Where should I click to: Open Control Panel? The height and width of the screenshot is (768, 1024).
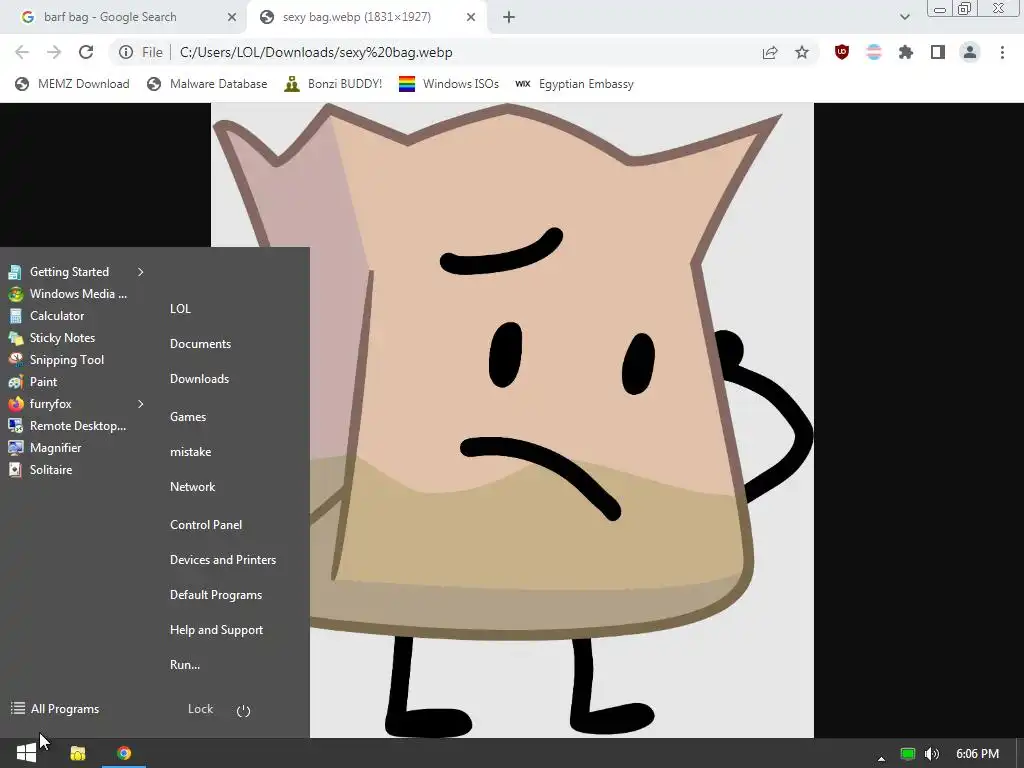pos(206,525)
